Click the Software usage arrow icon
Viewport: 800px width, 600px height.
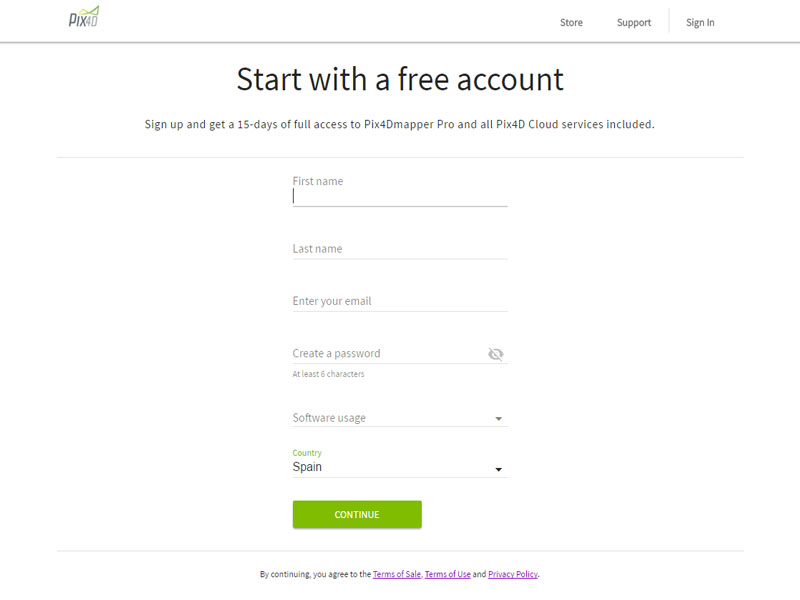point(498,419)
